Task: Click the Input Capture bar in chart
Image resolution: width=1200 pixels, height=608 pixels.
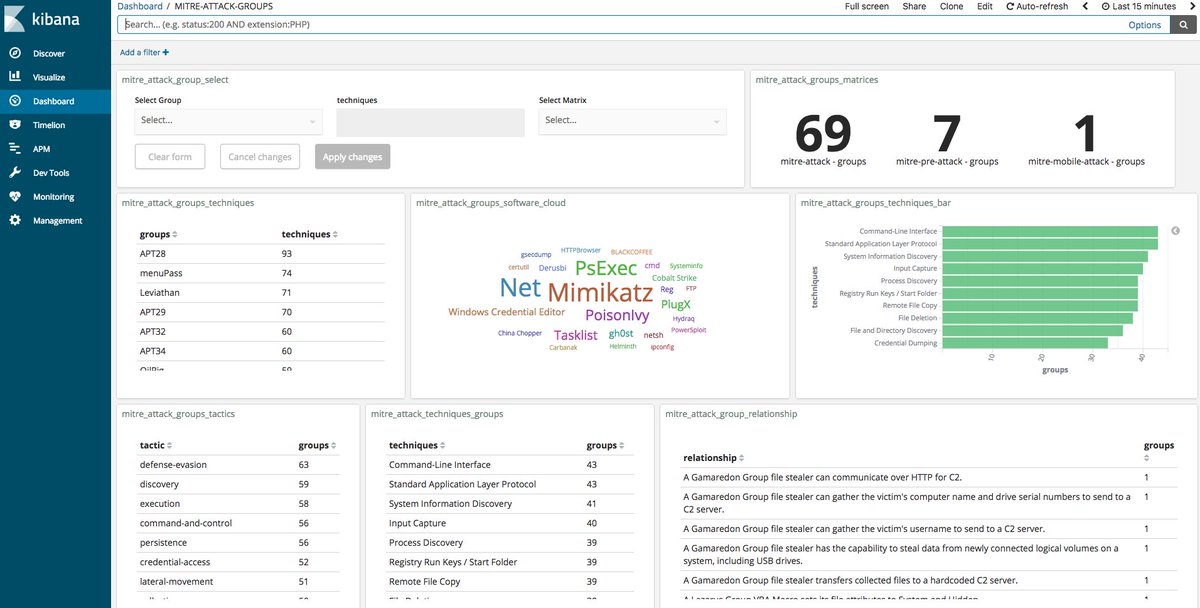Action: coord(1042,268)
